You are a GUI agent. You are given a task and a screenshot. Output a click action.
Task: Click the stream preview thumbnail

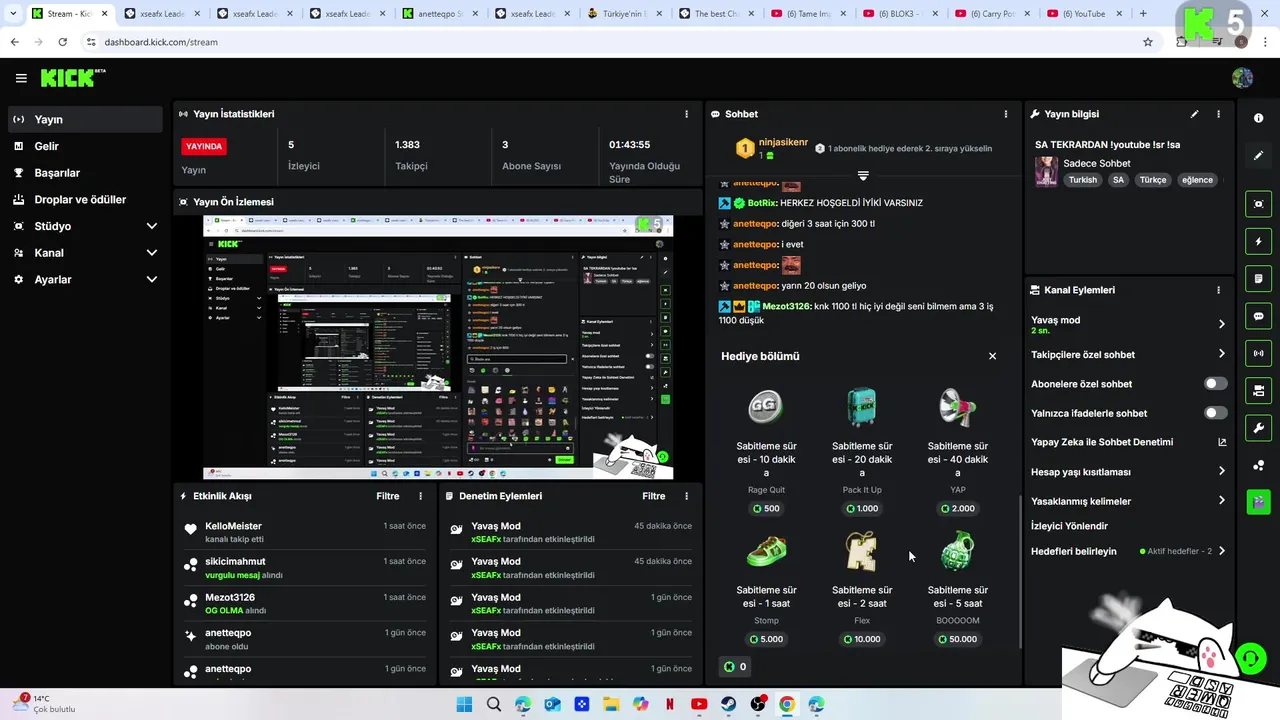[438, 347]
